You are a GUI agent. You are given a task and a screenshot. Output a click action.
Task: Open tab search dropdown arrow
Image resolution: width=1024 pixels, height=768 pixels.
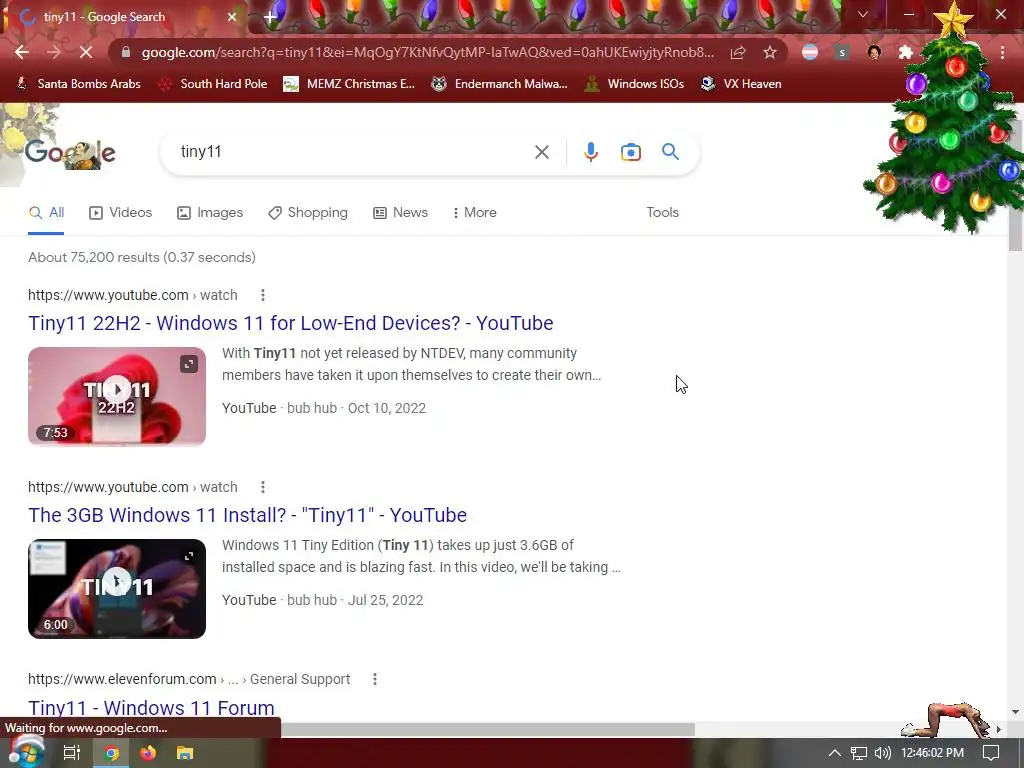[x=863, y=14]
